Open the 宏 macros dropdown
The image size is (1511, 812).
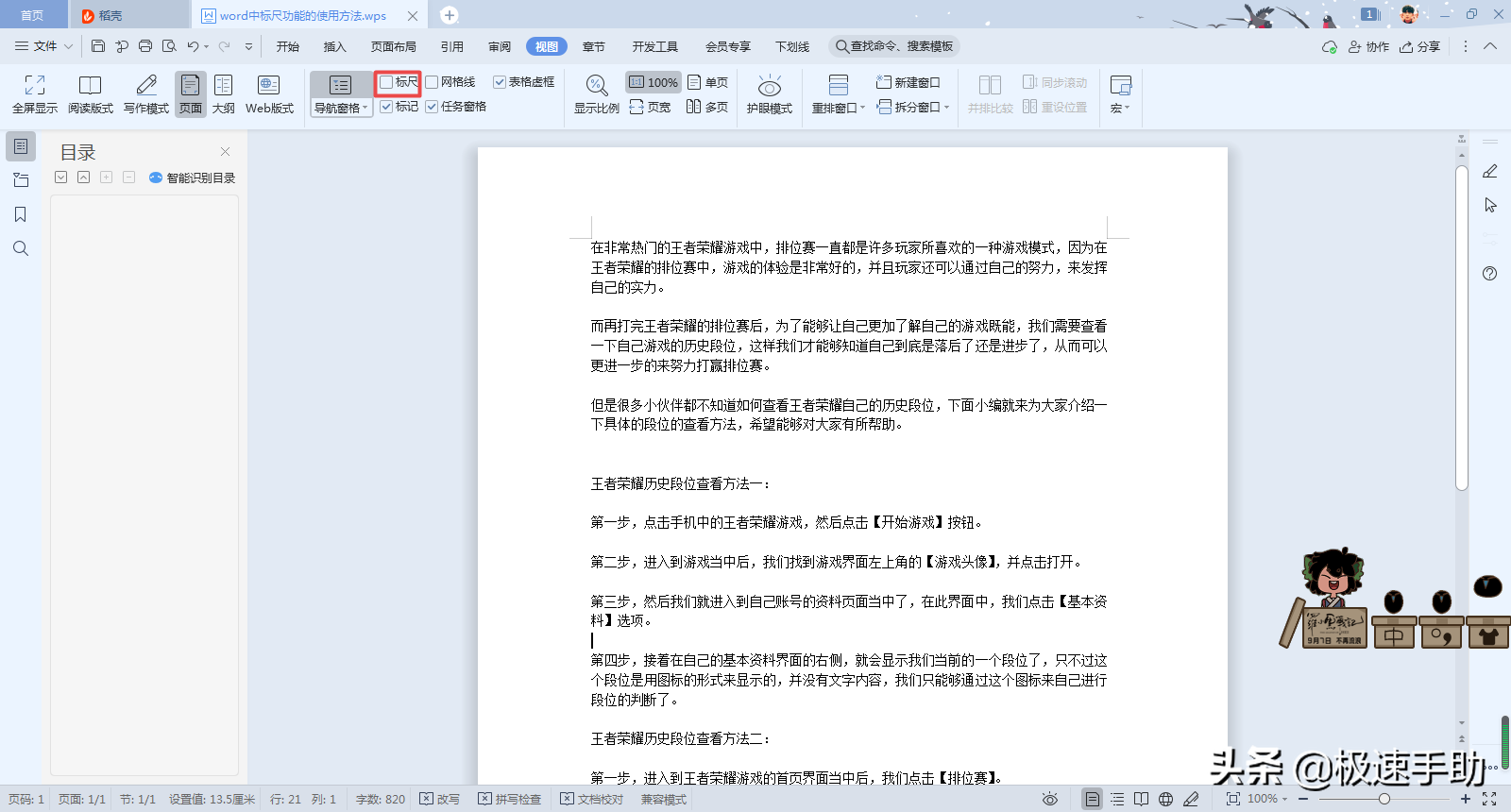pyautogui.click(x=1120, y=108)
